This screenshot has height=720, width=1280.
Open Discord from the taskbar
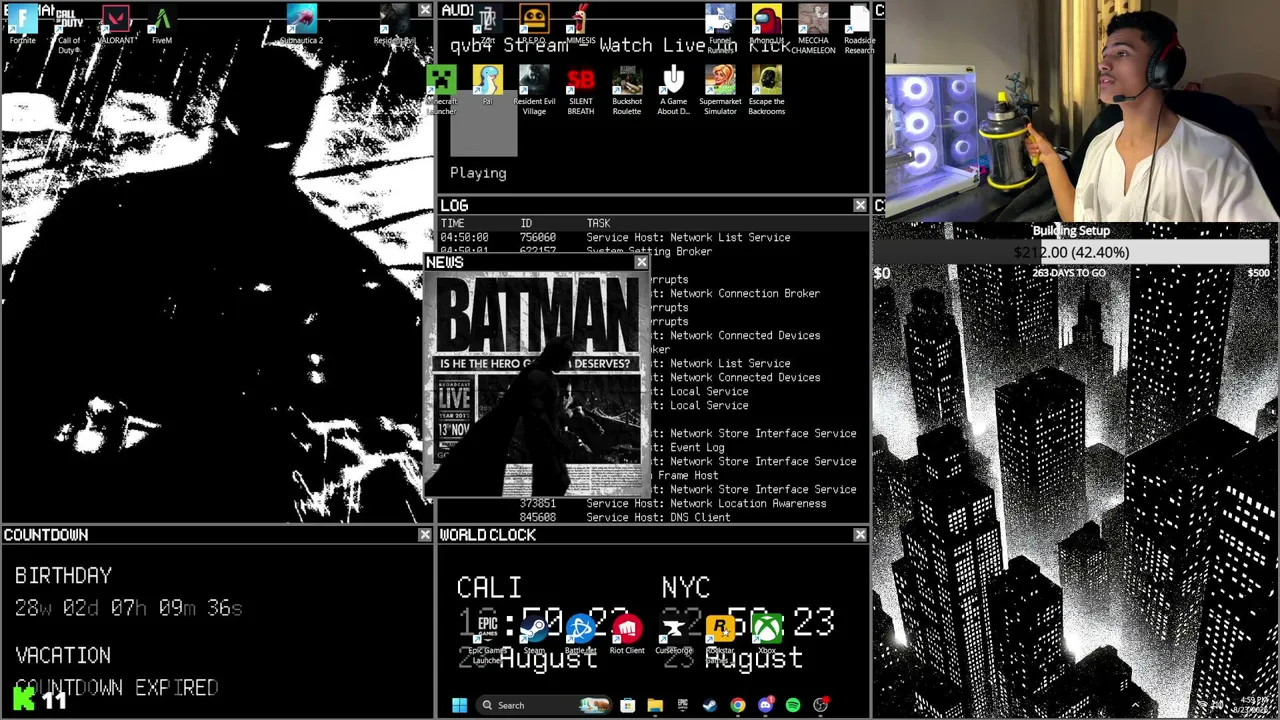765,705
